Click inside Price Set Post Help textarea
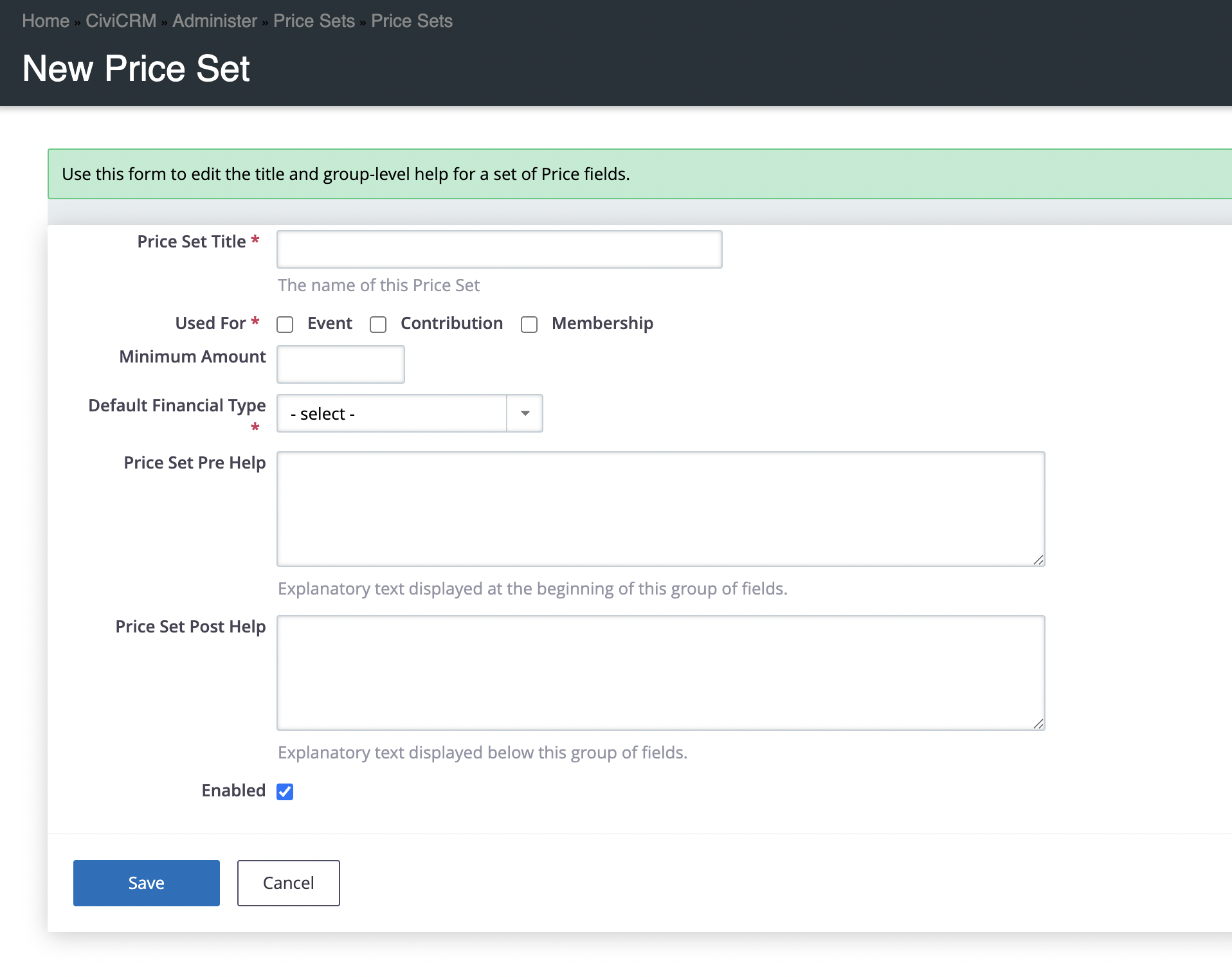The height and width of the screenshot is (977, 1232). (x=660, y=673)
